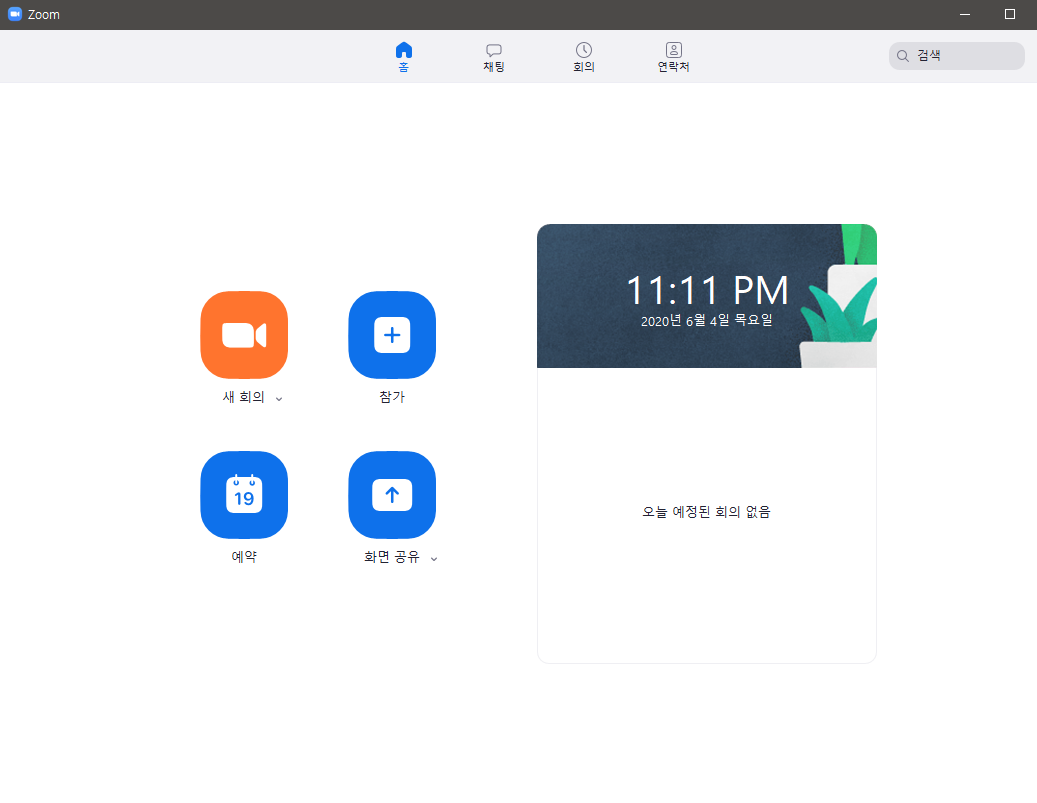Maximize the Zoom window
This screenshot has width=1037, height=803.
click(1009, 15)
